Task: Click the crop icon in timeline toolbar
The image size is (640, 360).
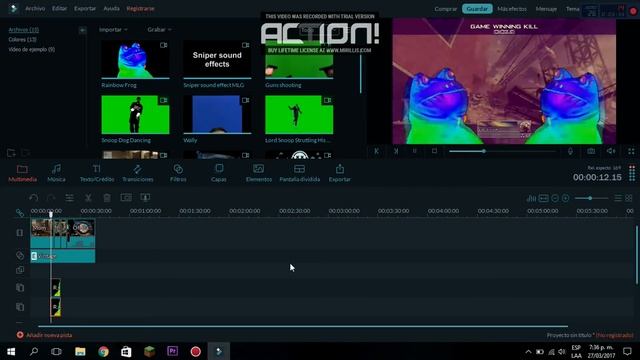Action: click(126, 198)
